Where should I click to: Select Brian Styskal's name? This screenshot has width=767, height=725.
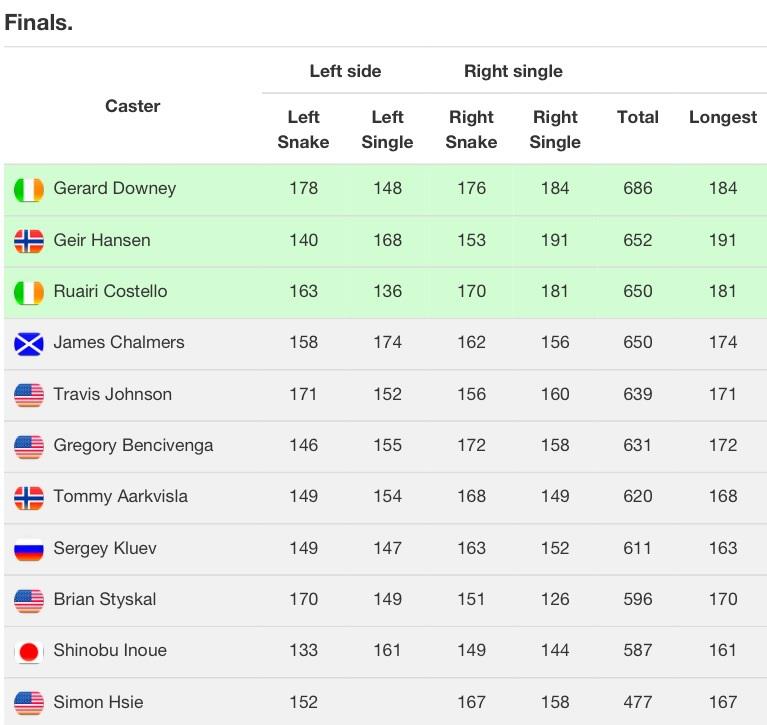click(105, 599)
